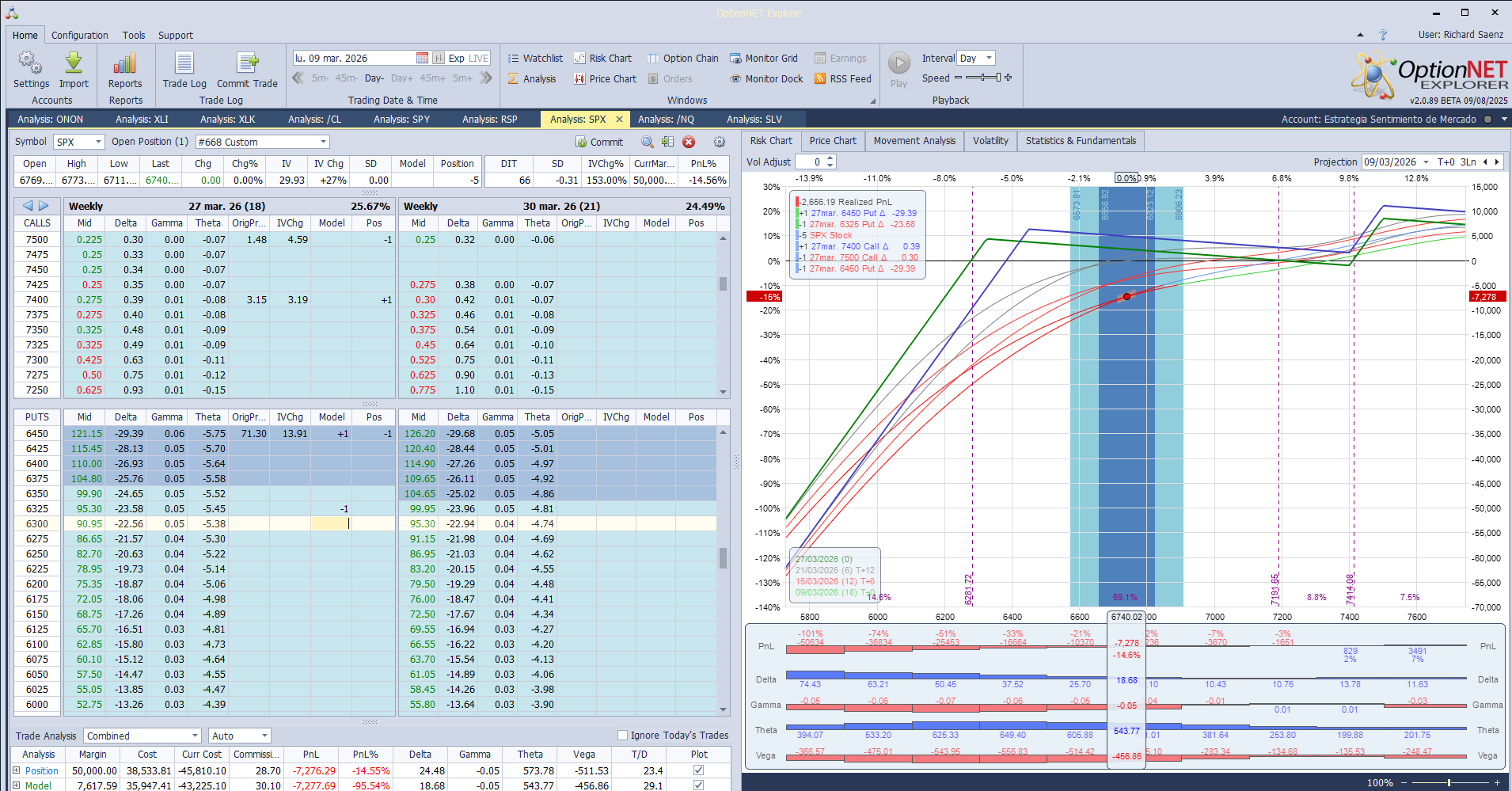Increase the Vol Adjust stepper value

[x=830, y=158]
